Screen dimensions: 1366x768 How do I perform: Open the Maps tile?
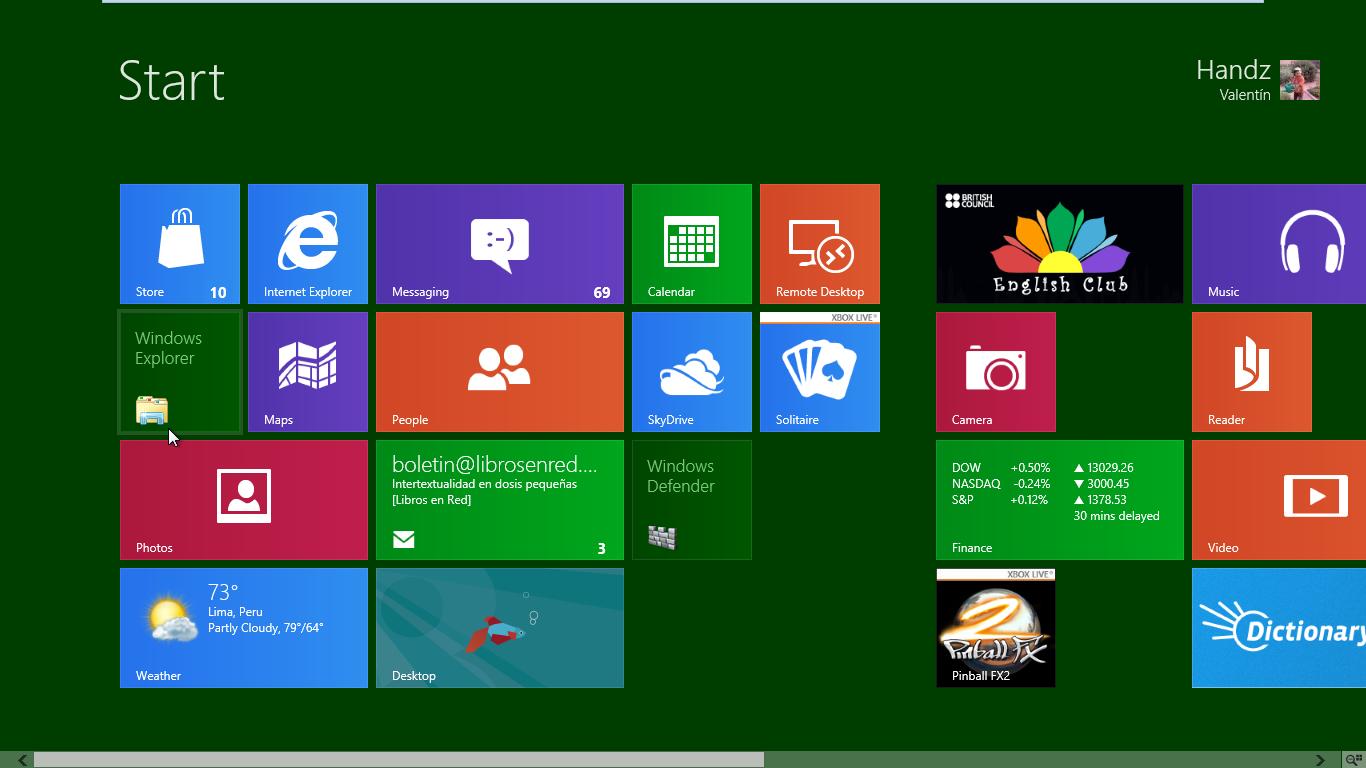308,372
